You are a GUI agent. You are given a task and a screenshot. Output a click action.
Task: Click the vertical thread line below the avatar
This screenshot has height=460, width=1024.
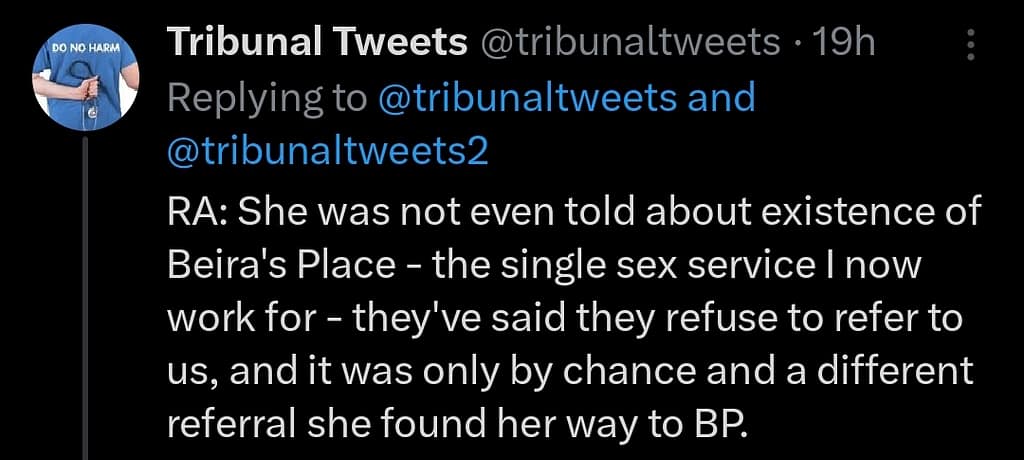tap(86, 300)
